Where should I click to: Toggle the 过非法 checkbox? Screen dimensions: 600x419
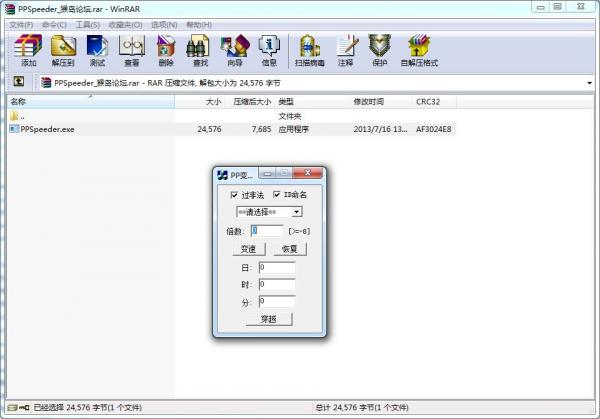(234, 195)
